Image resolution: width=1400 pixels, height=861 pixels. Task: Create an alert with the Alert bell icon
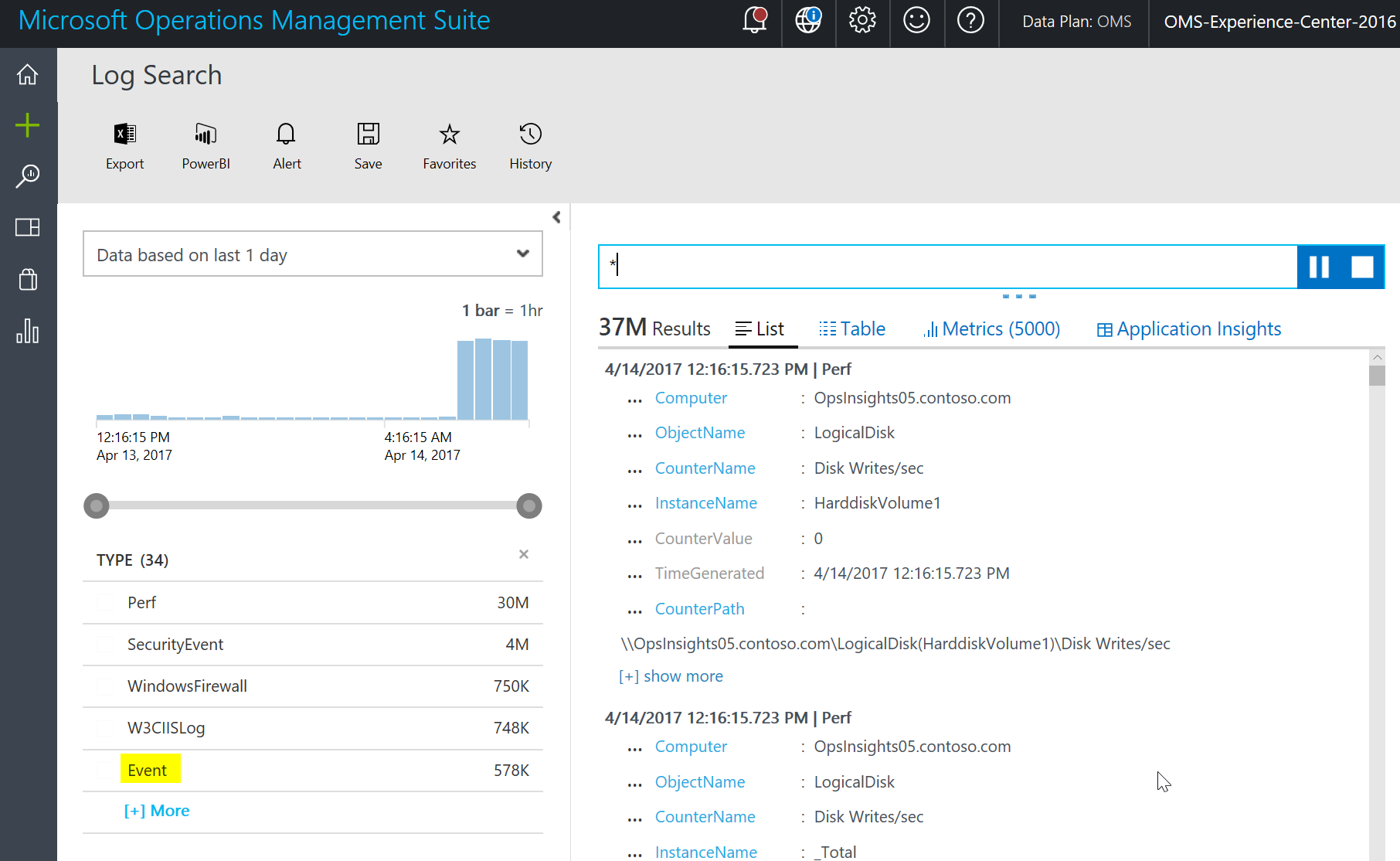(x=286, y=134)
